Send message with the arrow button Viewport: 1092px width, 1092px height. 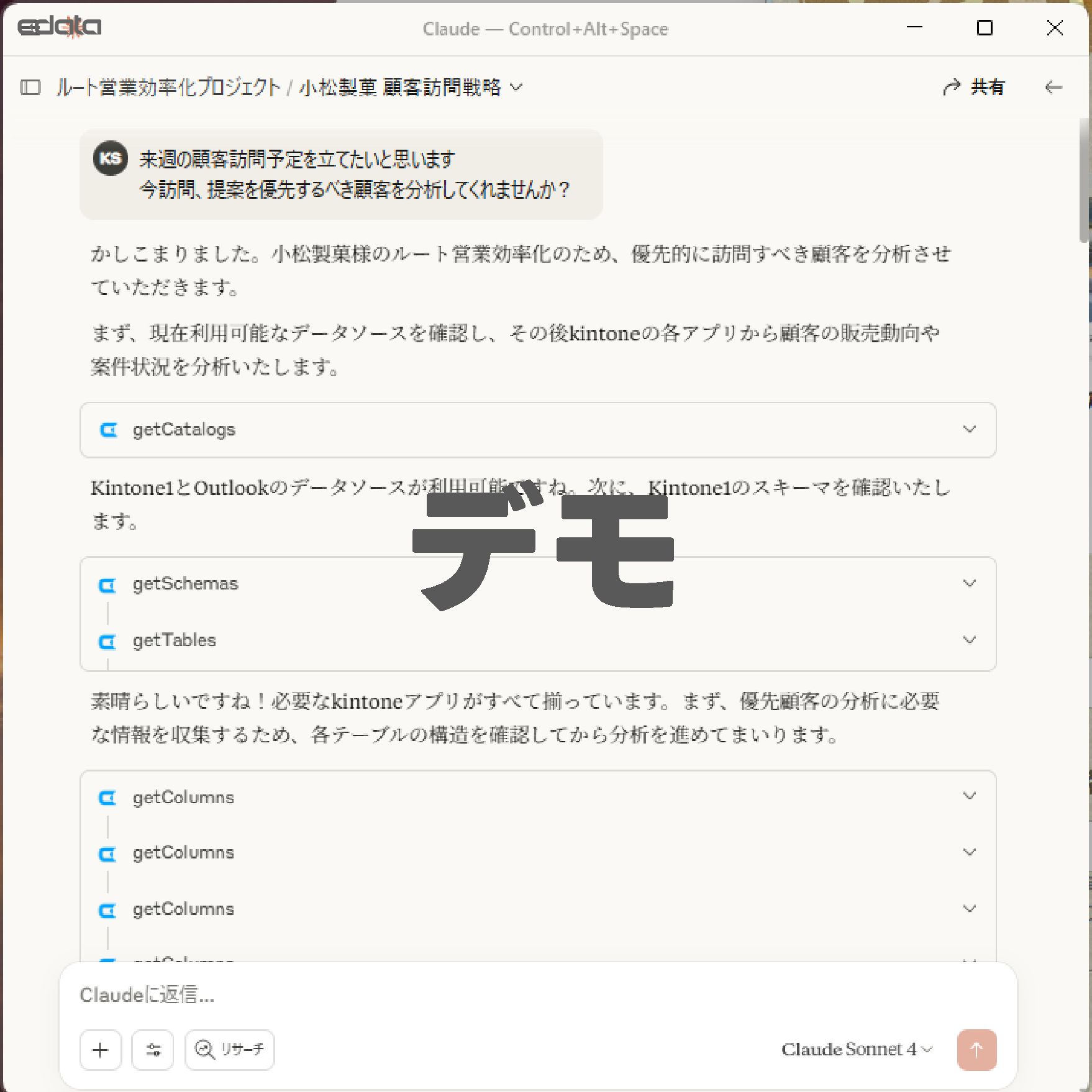pos(976,1050)
